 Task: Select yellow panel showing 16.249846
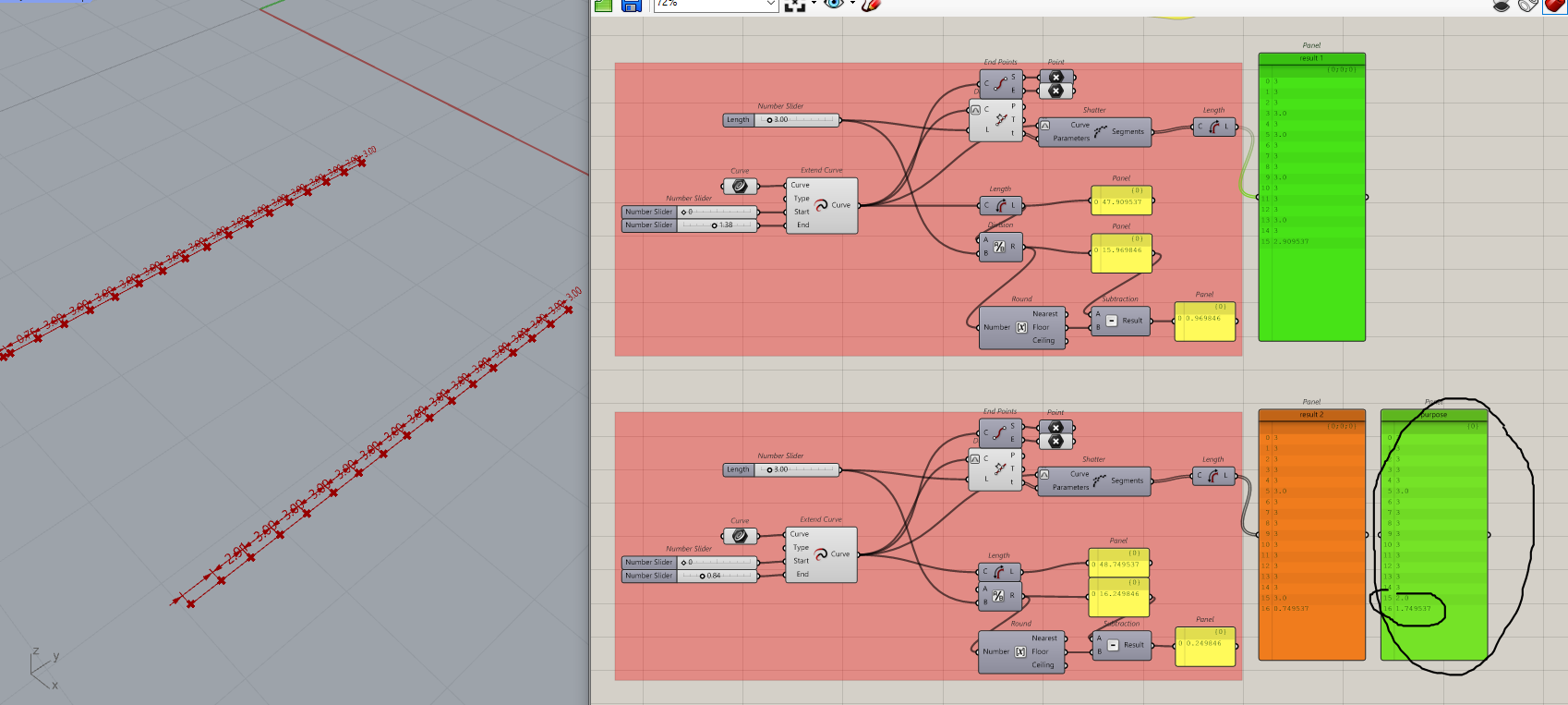click(x=1118, y=598)
